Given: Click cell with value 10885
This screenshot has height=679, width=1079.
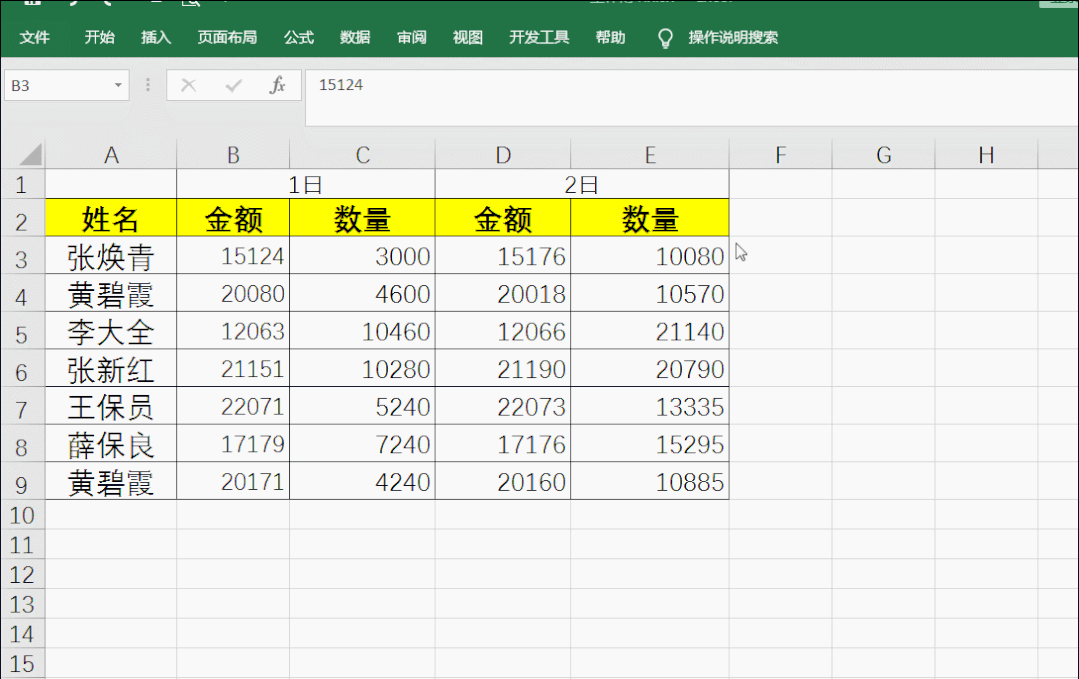Looking at the screenshot, I should 650,481.
